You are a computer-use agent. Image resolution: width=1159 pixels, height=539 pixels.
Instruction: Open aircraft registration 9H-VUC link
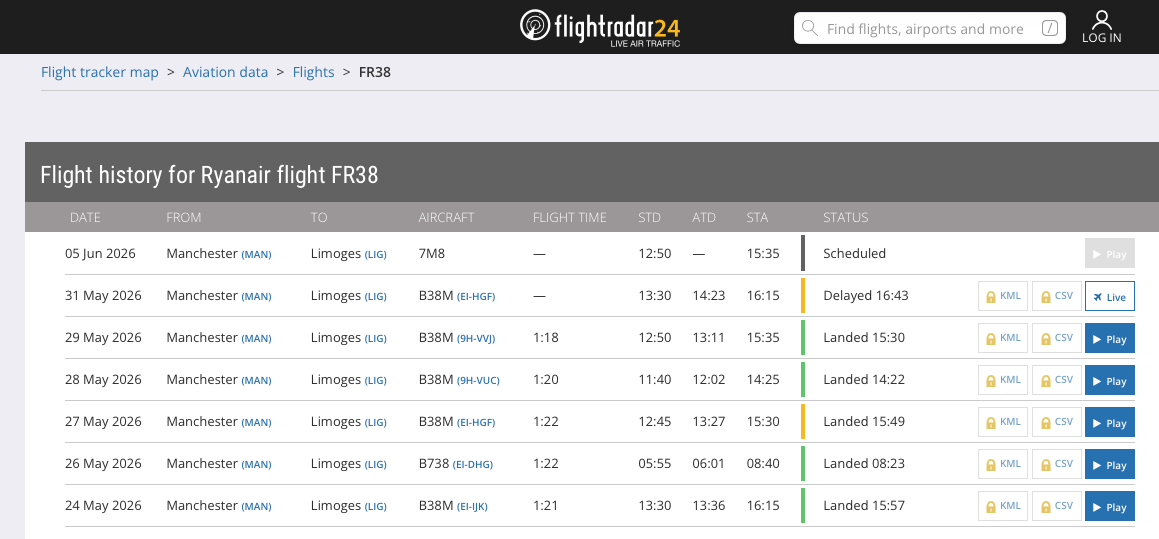coord(478,381)
